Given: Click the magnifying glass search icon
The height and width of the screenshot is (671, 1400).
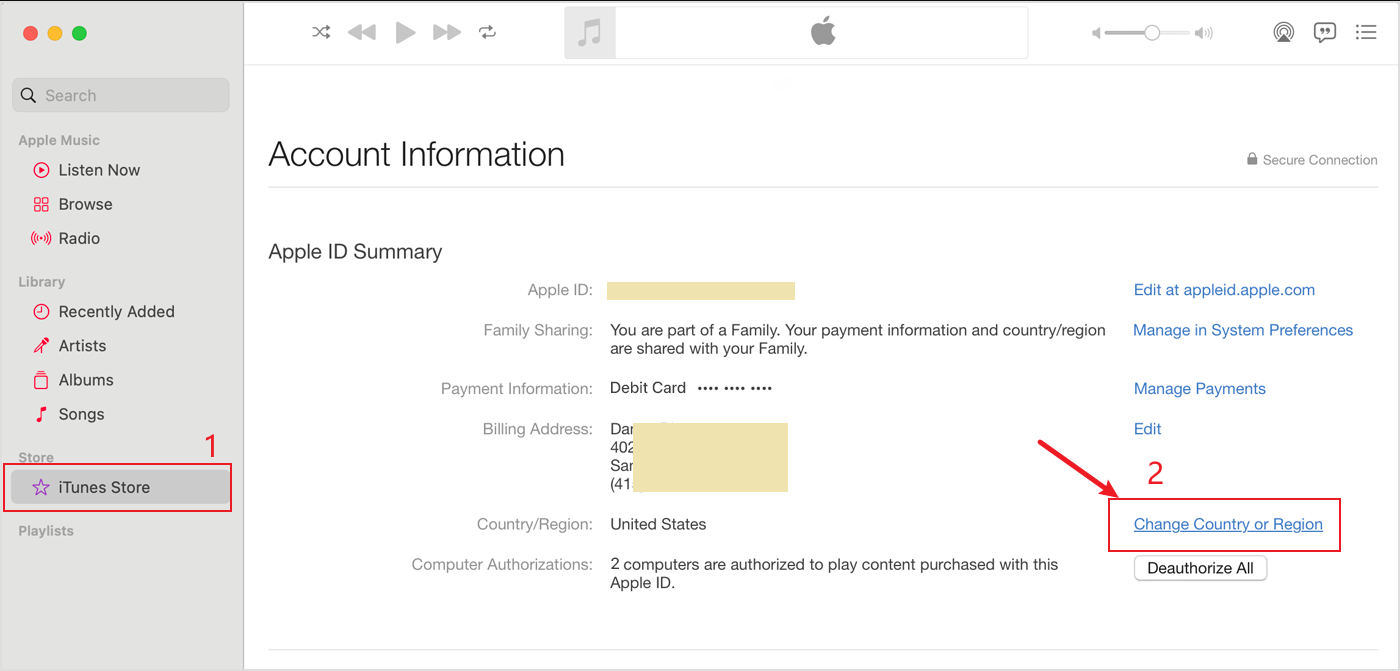Looking at the screenshot, I should [28, 96].
